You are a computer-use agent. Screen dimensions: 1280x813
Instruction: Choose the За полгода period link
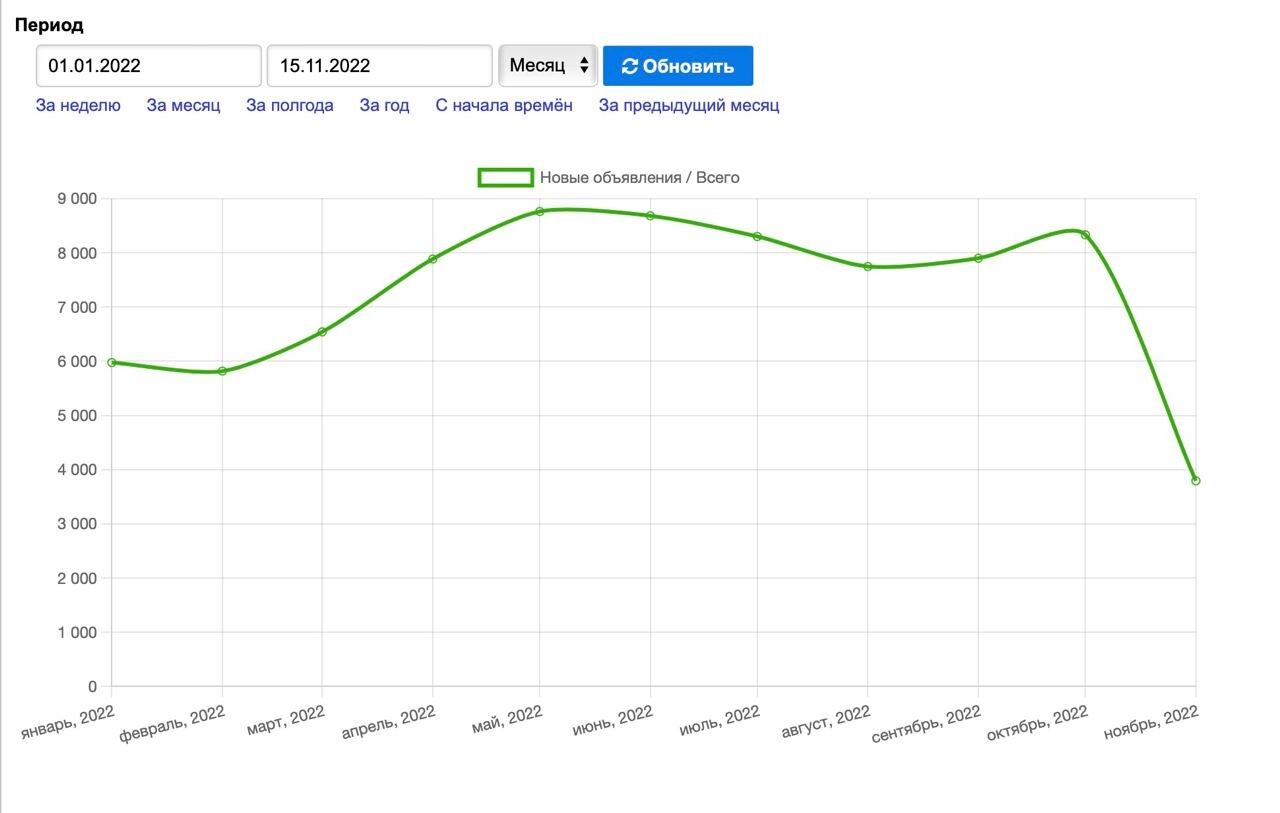point(290,105)
